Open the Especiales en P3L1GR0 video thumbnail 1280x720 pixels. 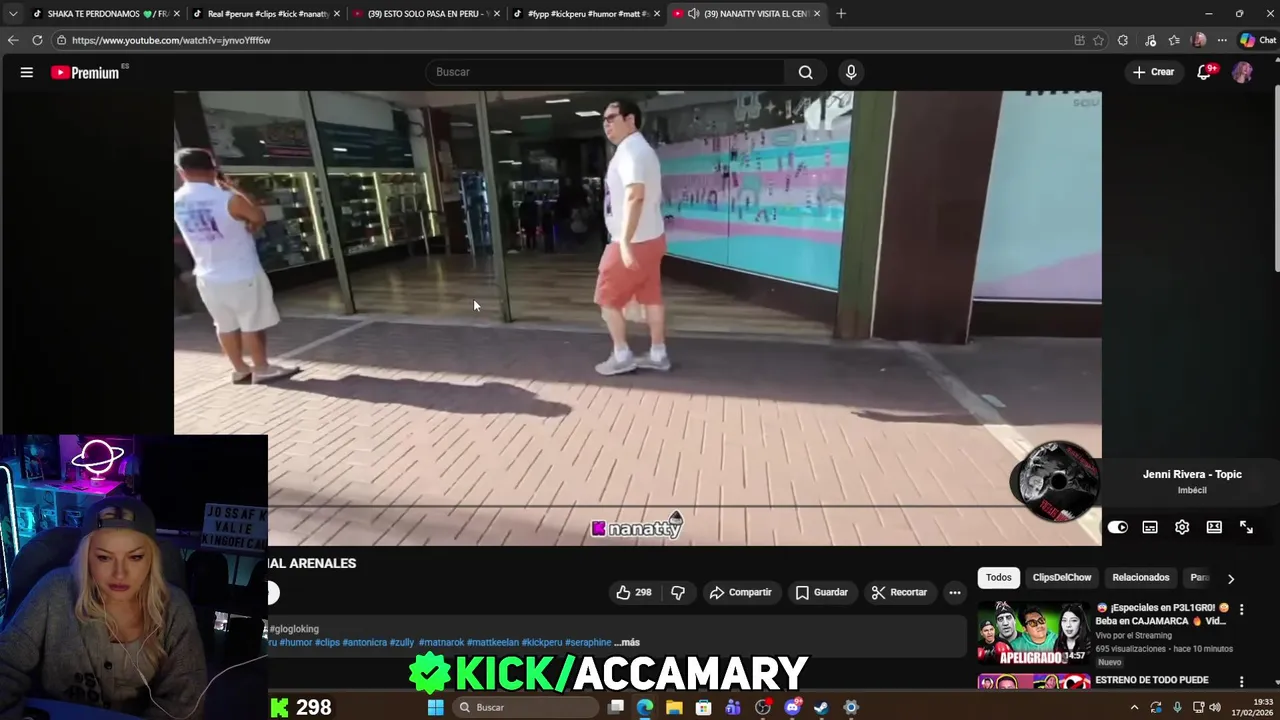pyautogui.click(x=1034, y=633)
